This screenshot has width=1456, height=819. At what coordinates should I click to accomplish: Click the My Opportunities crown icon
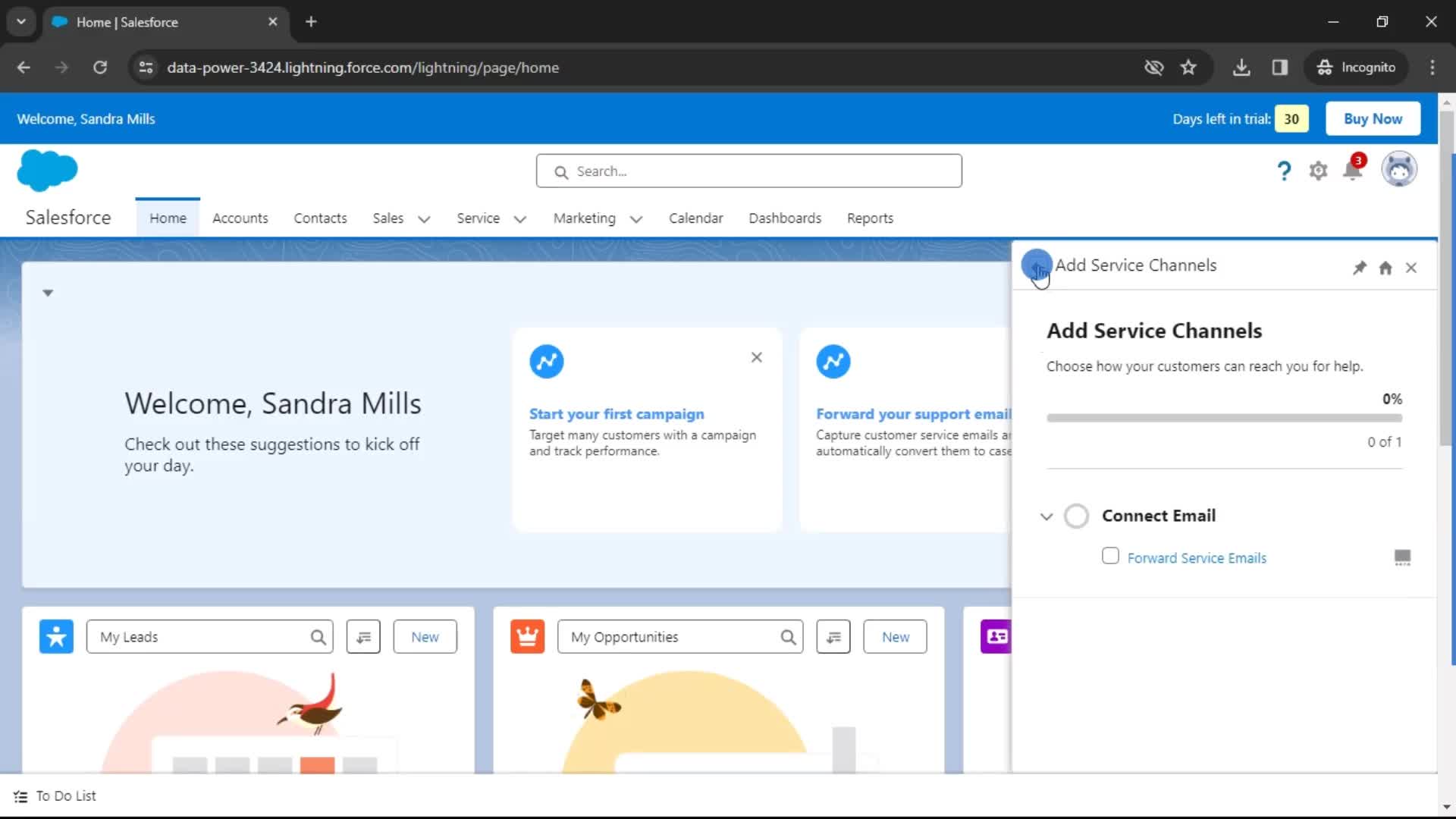[528, 637]
